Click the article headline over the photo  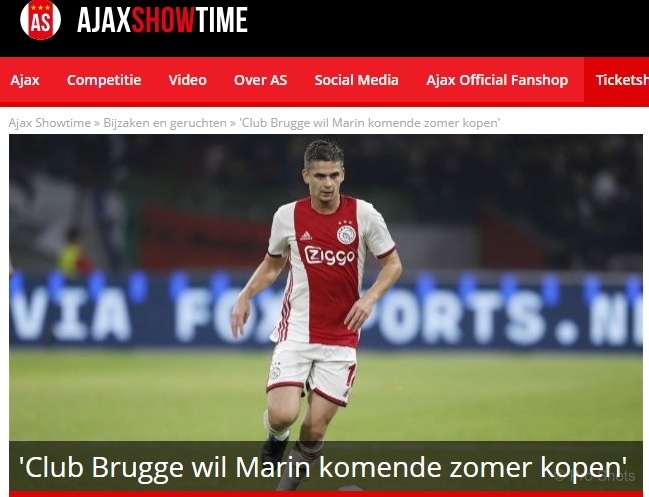323,467
